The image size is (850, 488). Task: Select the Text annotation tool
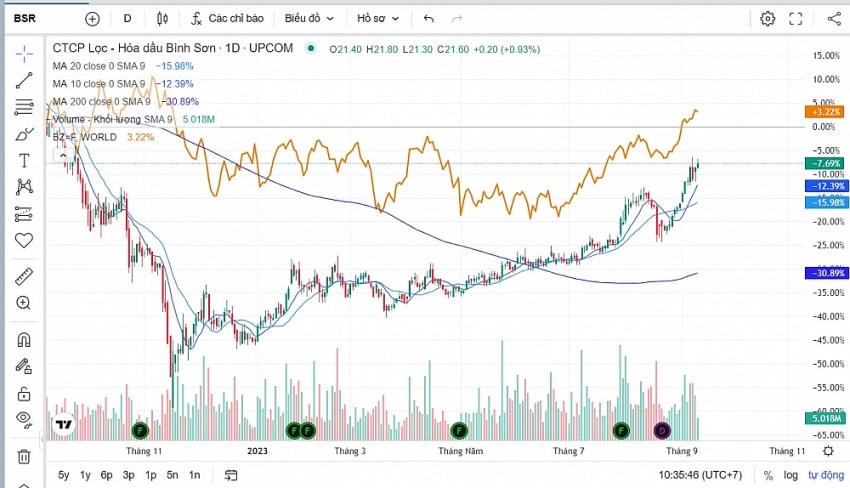pyautogui.click(x=24, y=160)
